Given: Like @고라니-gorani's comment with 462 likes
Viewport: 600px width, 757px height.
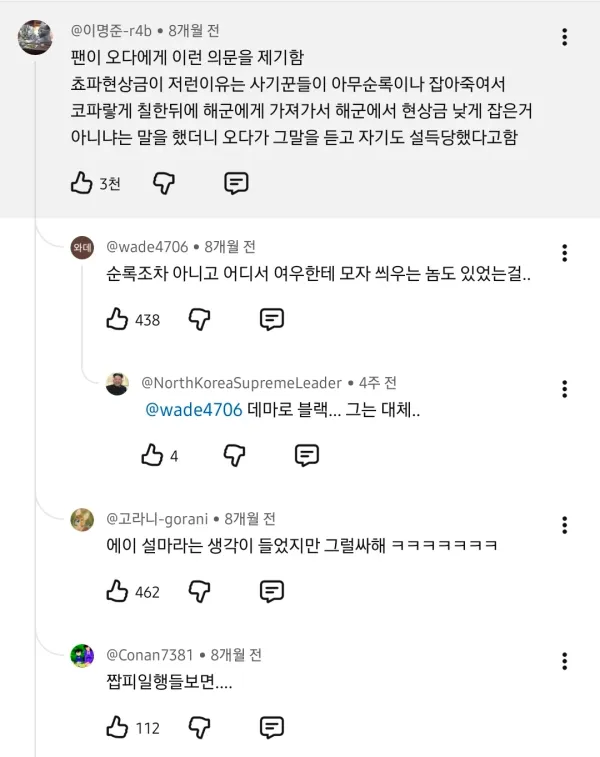Looking at the screenshot, I should [117, 591].
